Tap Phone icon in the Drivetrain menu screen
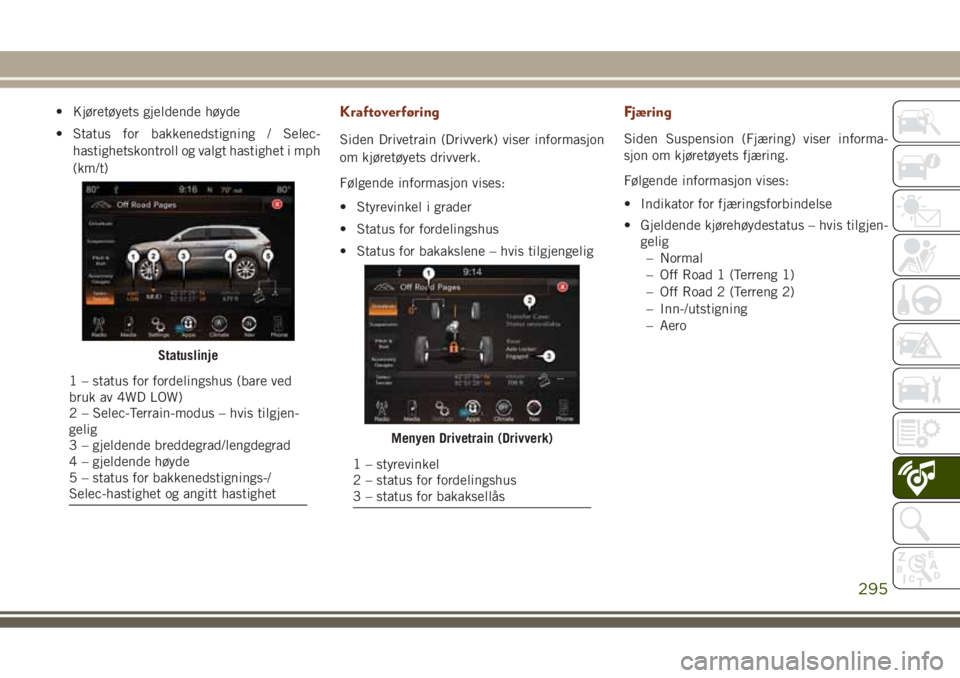960x678 pixels. [x=564, y=410]
